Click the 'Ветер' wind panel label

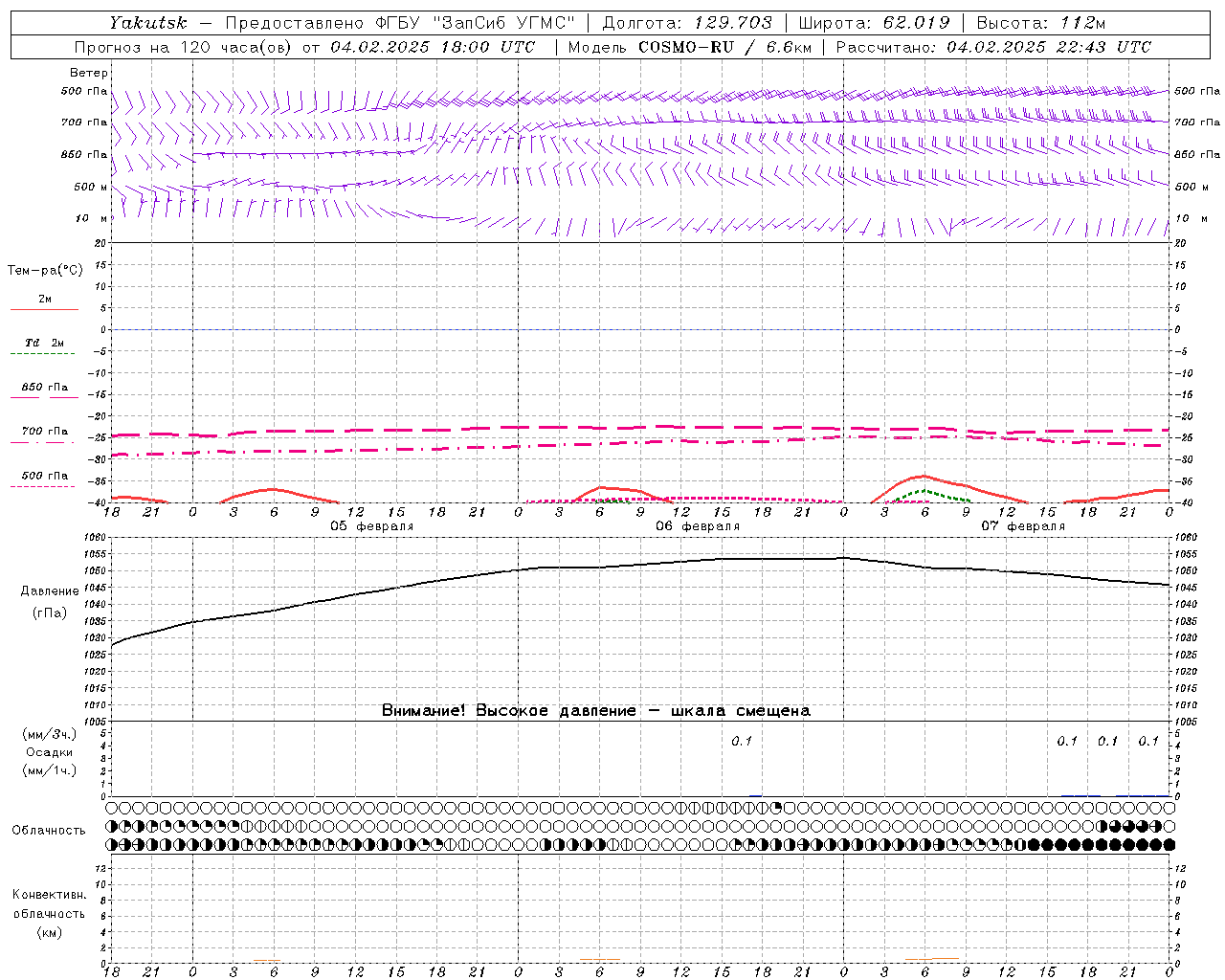click(89, 73)
